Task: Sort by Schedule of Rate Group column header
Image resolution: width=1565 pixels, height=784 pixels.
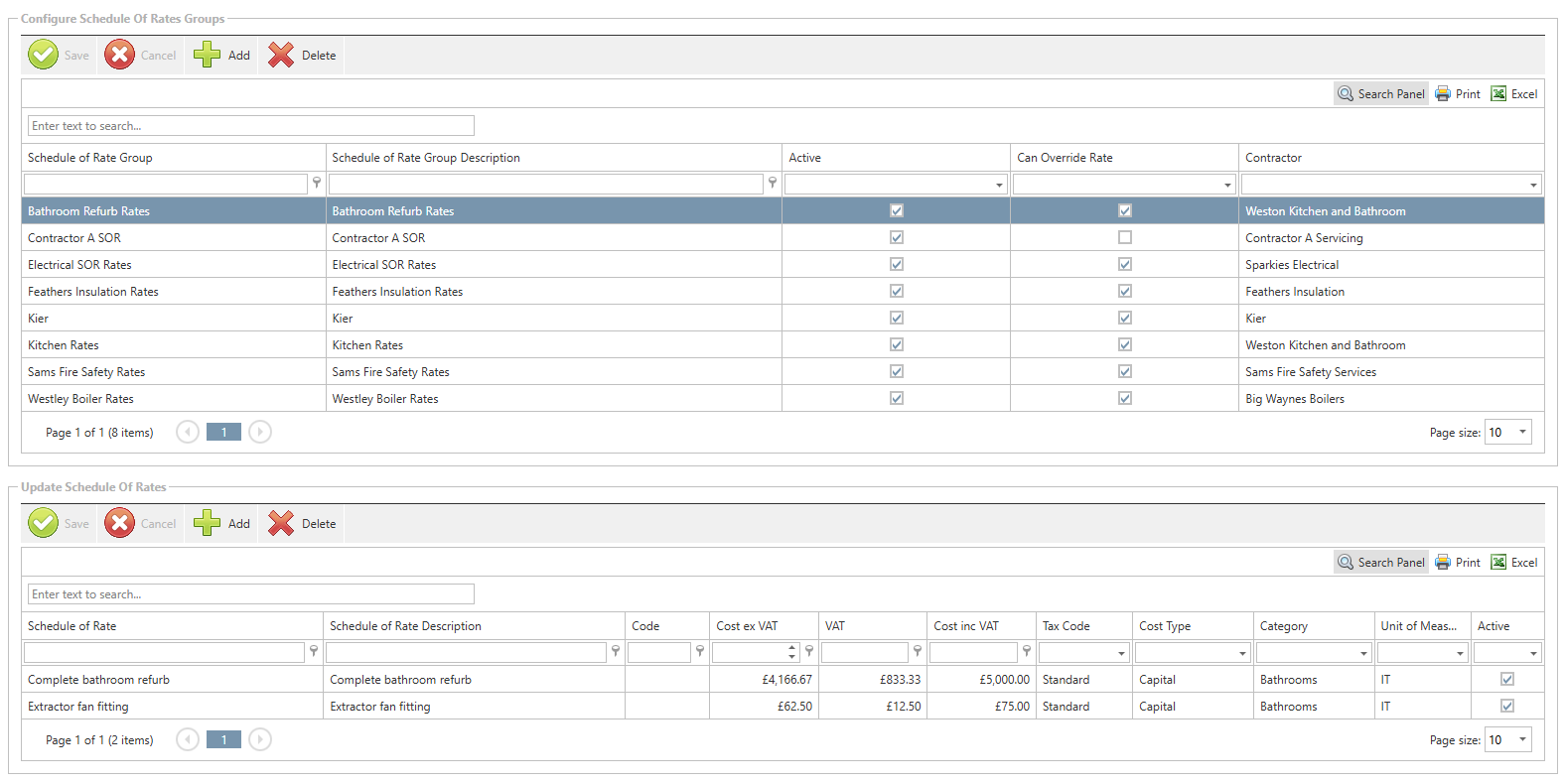Action: [x=174, y=158]
